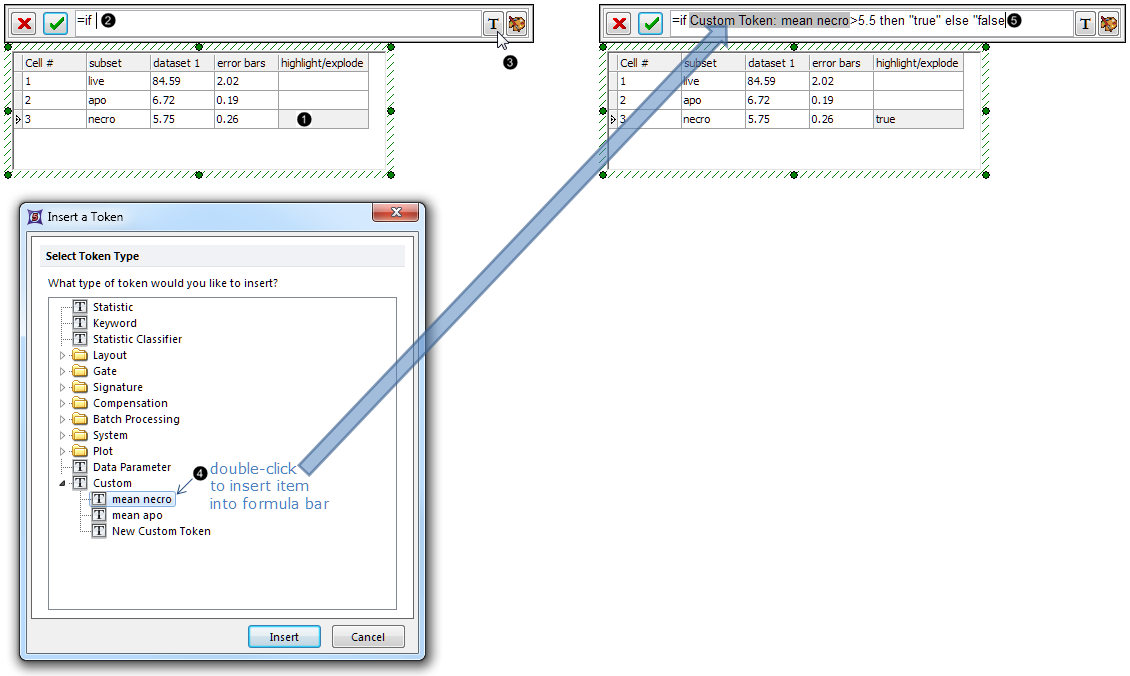Close the Insert a Token dialog

[398, 215]
